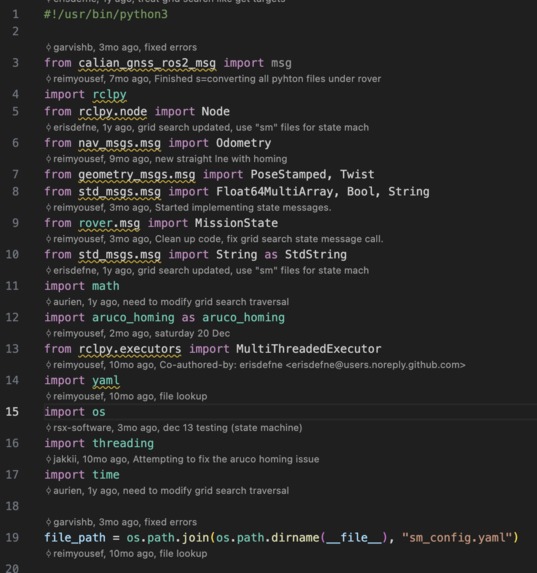
Task: Open erisdefne 'grid search updated' lens above line 6
Action: 207,128
